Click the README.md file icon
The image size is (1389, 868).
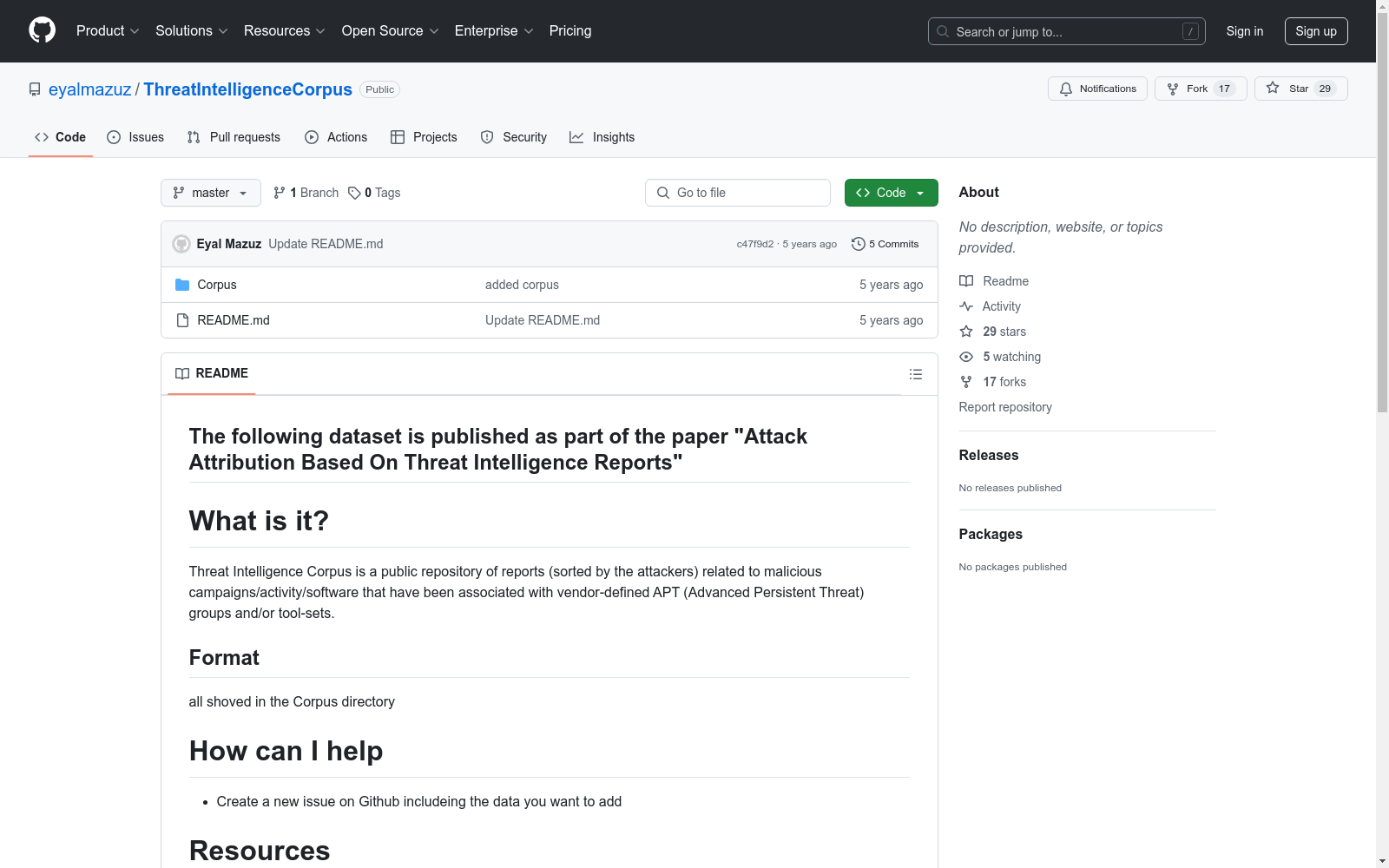(182, 320)
